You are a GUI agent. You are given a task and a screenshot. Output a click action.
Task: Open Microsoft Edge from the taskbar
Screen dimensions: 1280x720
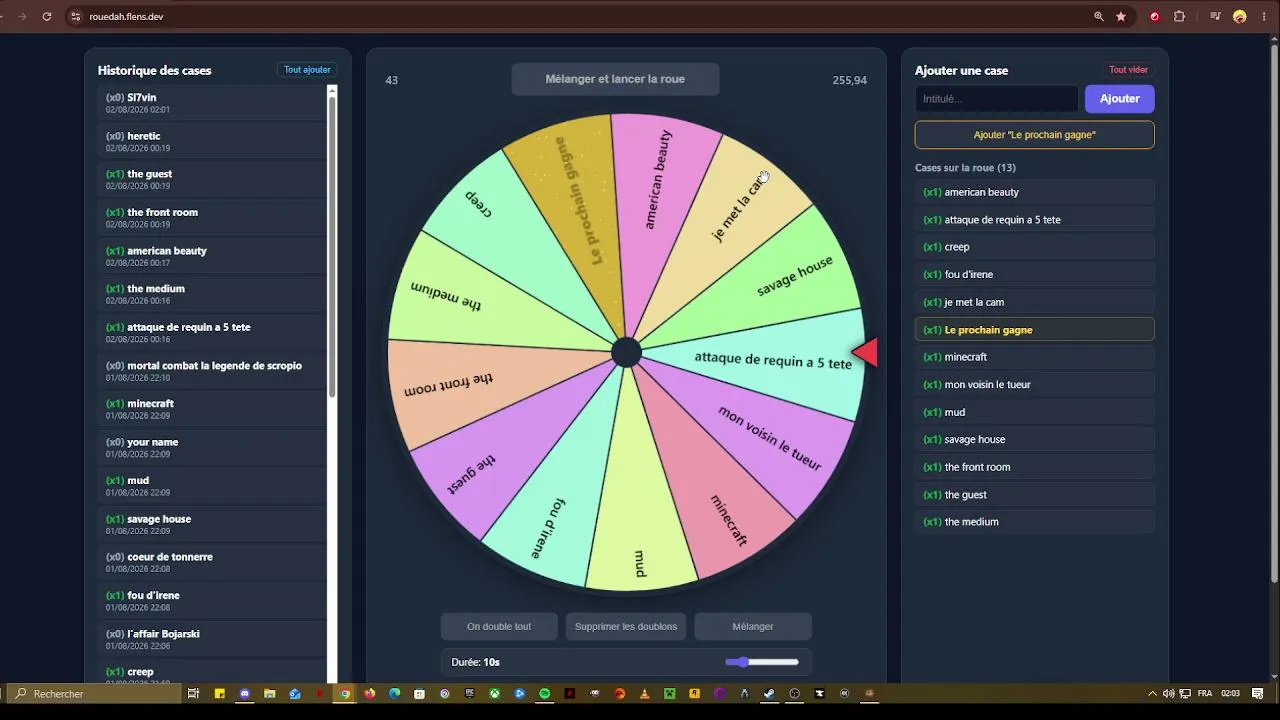click(395, 693)
